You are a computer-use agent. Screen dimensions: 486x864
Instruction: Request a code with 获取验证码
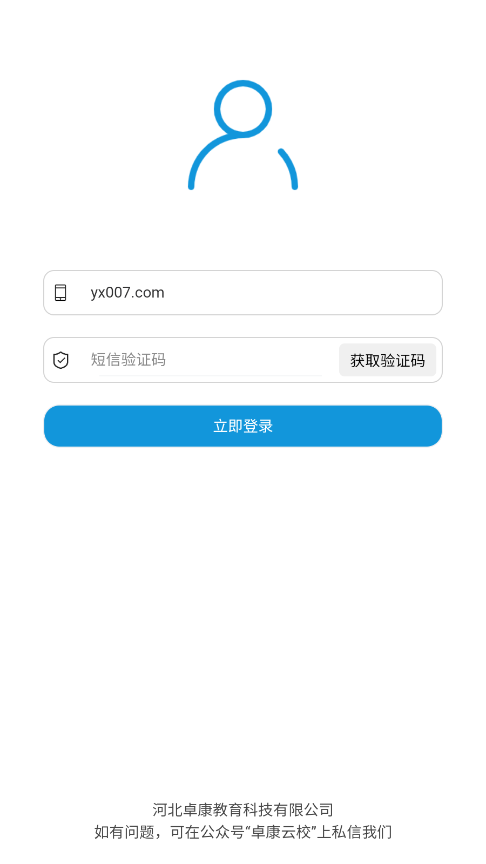click(387, 360)
